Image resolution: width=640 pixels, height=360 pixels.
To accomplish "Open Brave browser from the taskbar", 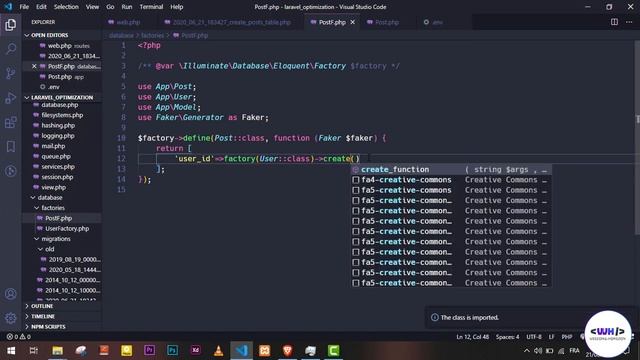I will (287, 351).
